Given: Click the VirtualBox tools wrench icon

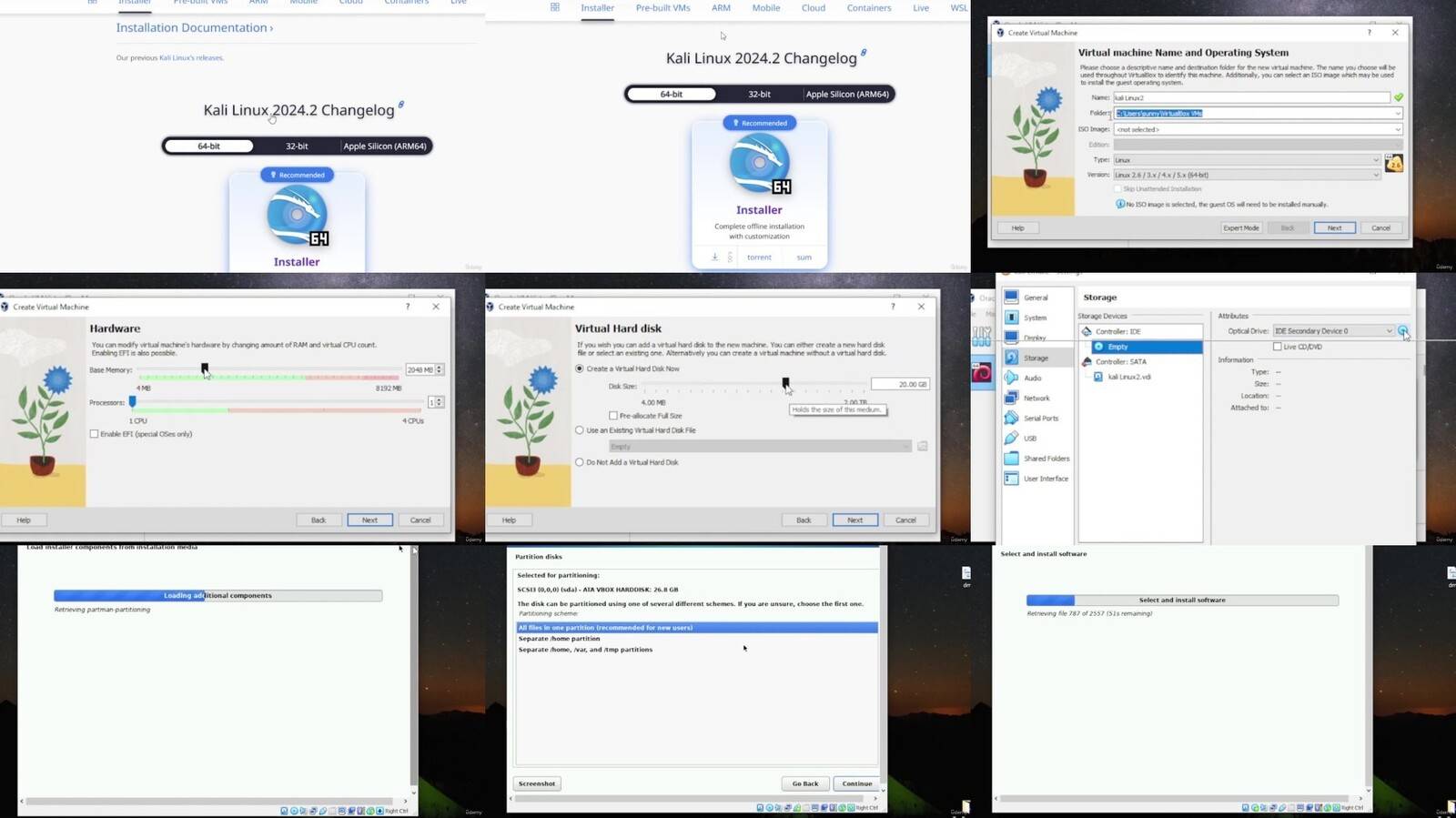Looking at the screenshot, I should 982,336.
